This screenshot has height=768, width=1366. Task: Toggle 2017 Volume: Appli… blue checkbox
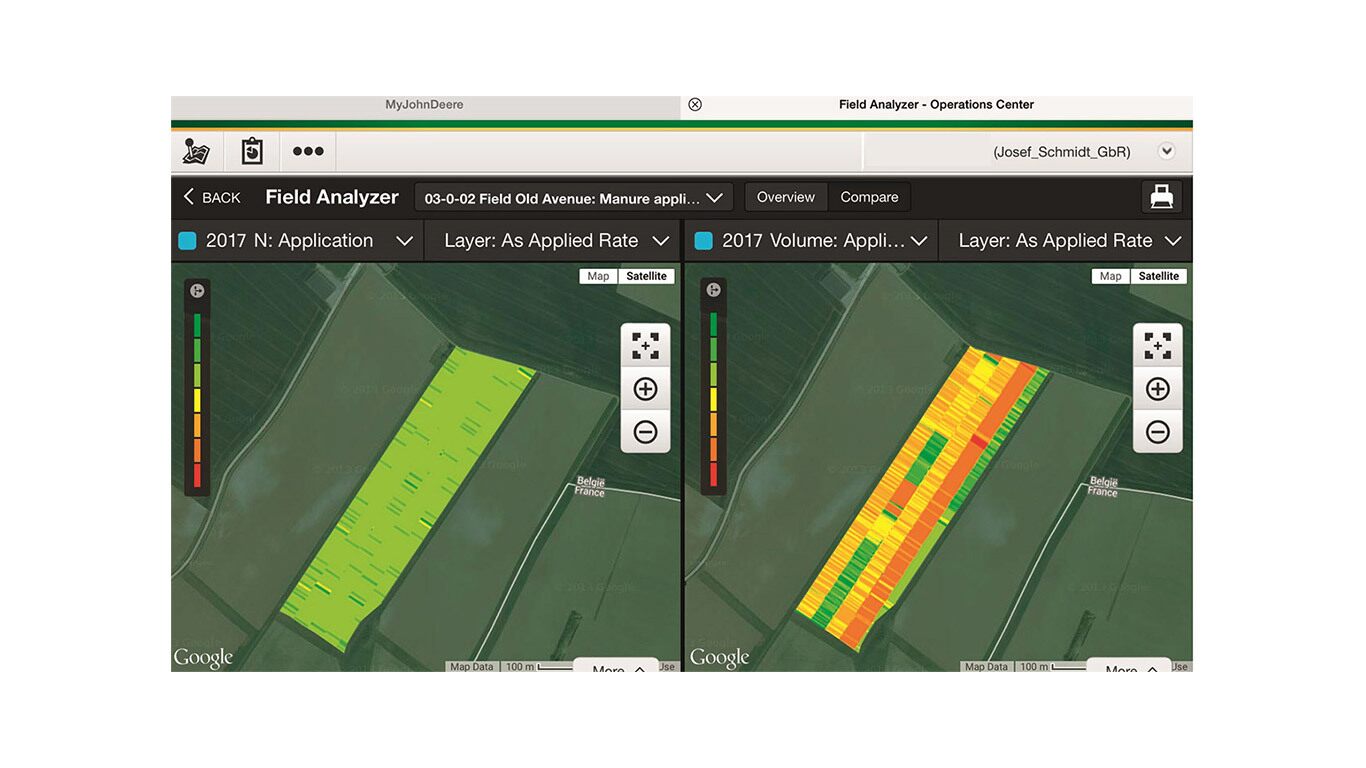pos(703,240)
